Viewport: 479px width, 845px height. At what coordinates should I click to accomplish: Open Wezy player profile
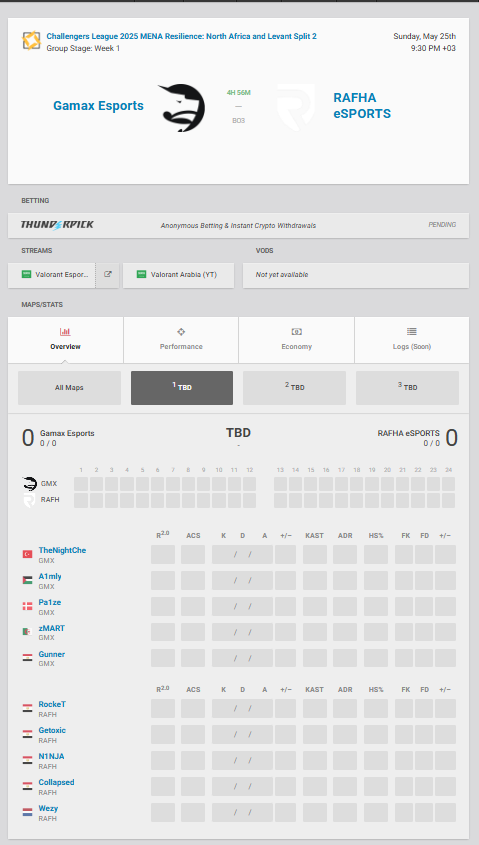pyautogui.click(x=48, y=808)
